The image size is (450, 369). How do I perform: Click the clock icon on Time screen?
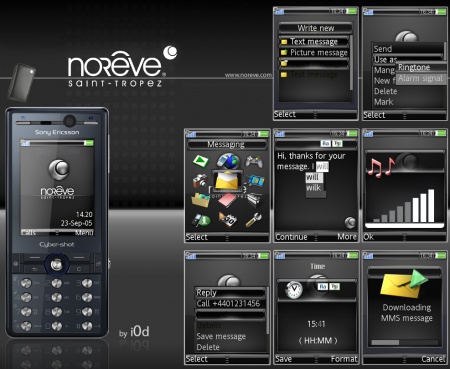tap(294, 289)
